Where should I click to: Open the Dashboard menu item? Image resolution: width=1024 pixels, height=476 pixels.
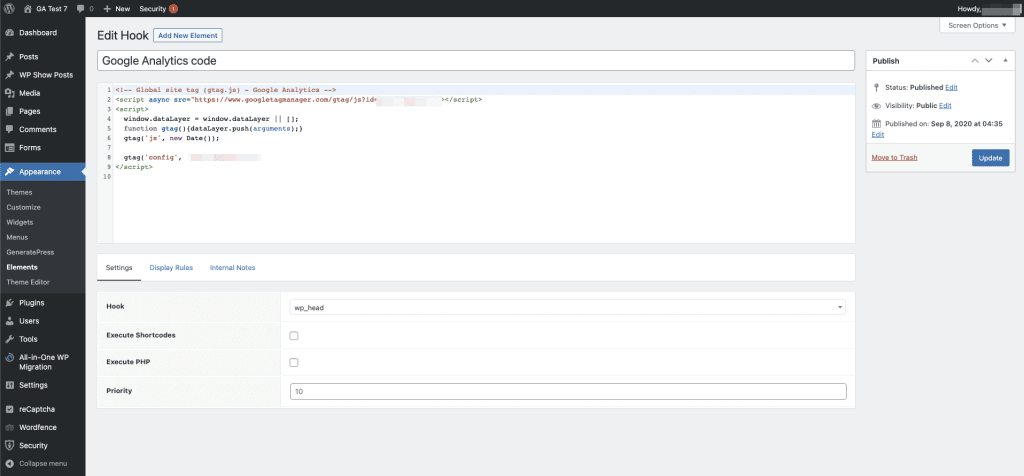(x=38, y=33)
